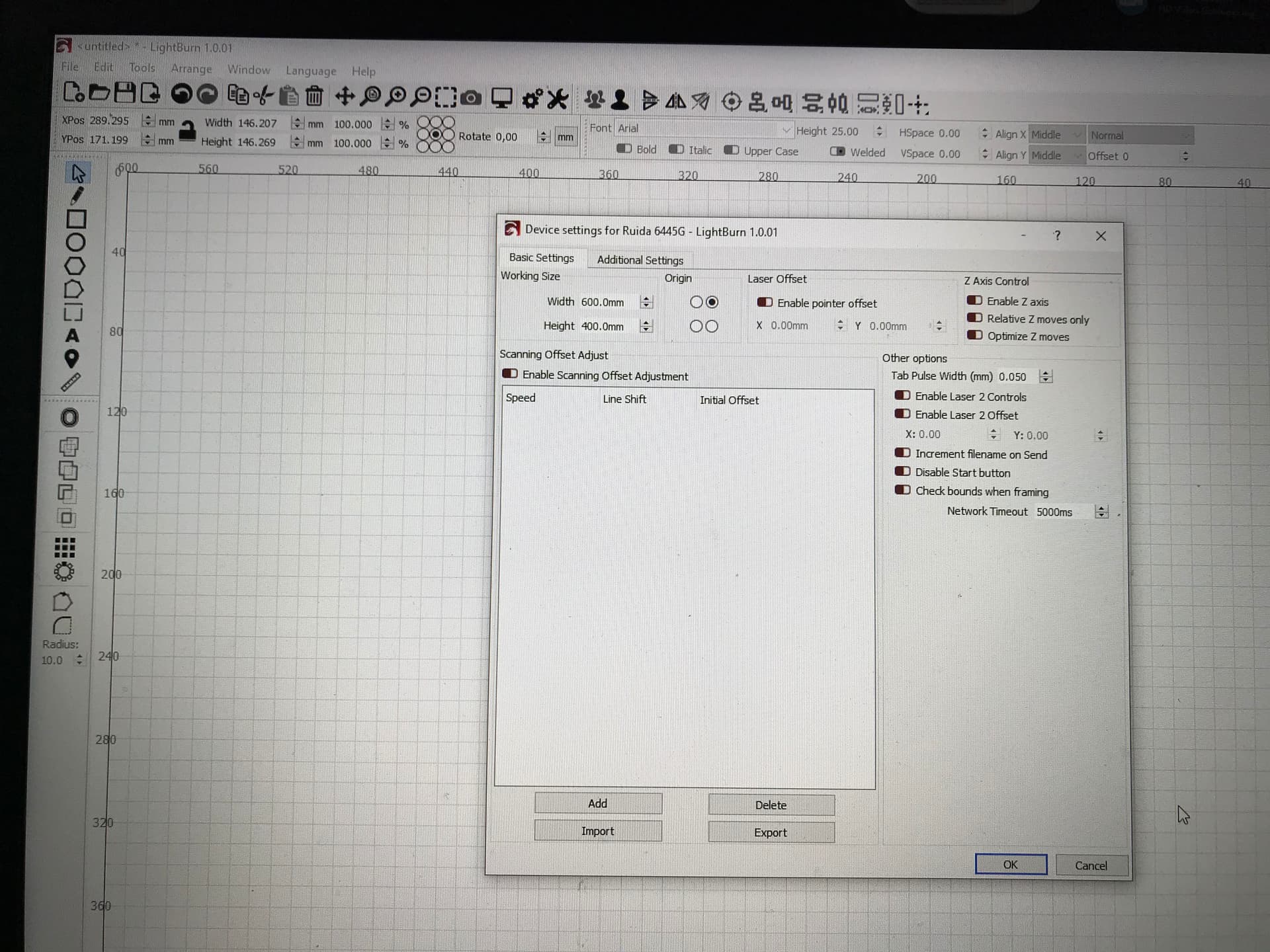Select the top-right origin radio button
The height and width of the screenshot is (952, 1270).
tap(712, 302)
